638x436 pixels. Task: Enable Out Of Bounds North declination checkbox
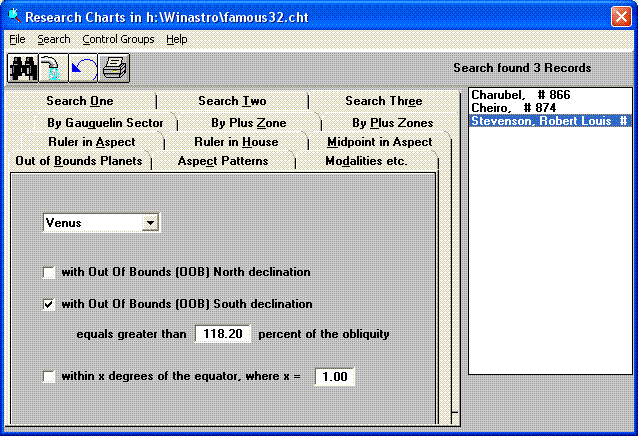[x=49, y=272]
